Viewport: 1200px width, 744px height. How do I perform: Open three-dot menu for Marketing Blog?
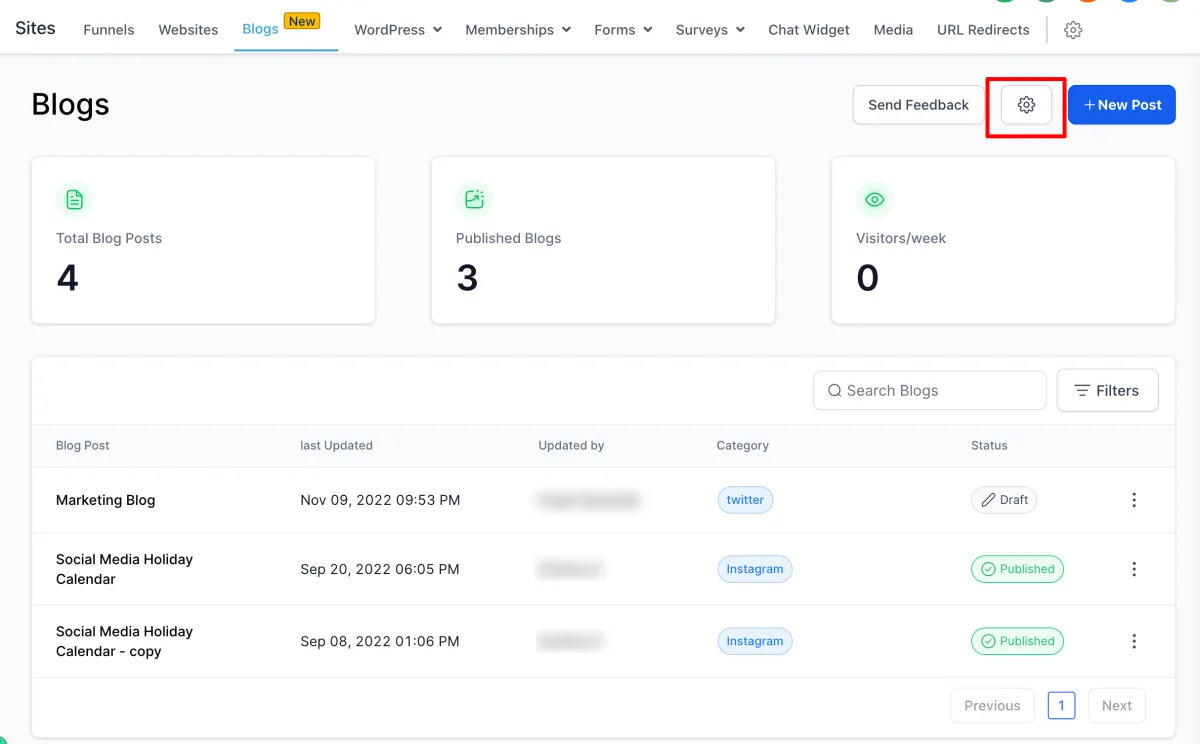(x=1133, y=500)
